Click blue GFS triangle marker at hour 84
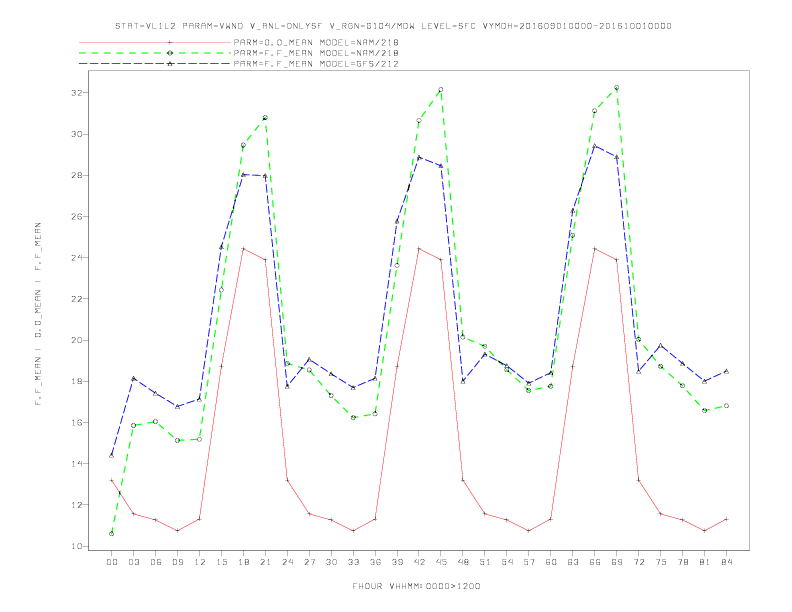 [x=726, y=371]
